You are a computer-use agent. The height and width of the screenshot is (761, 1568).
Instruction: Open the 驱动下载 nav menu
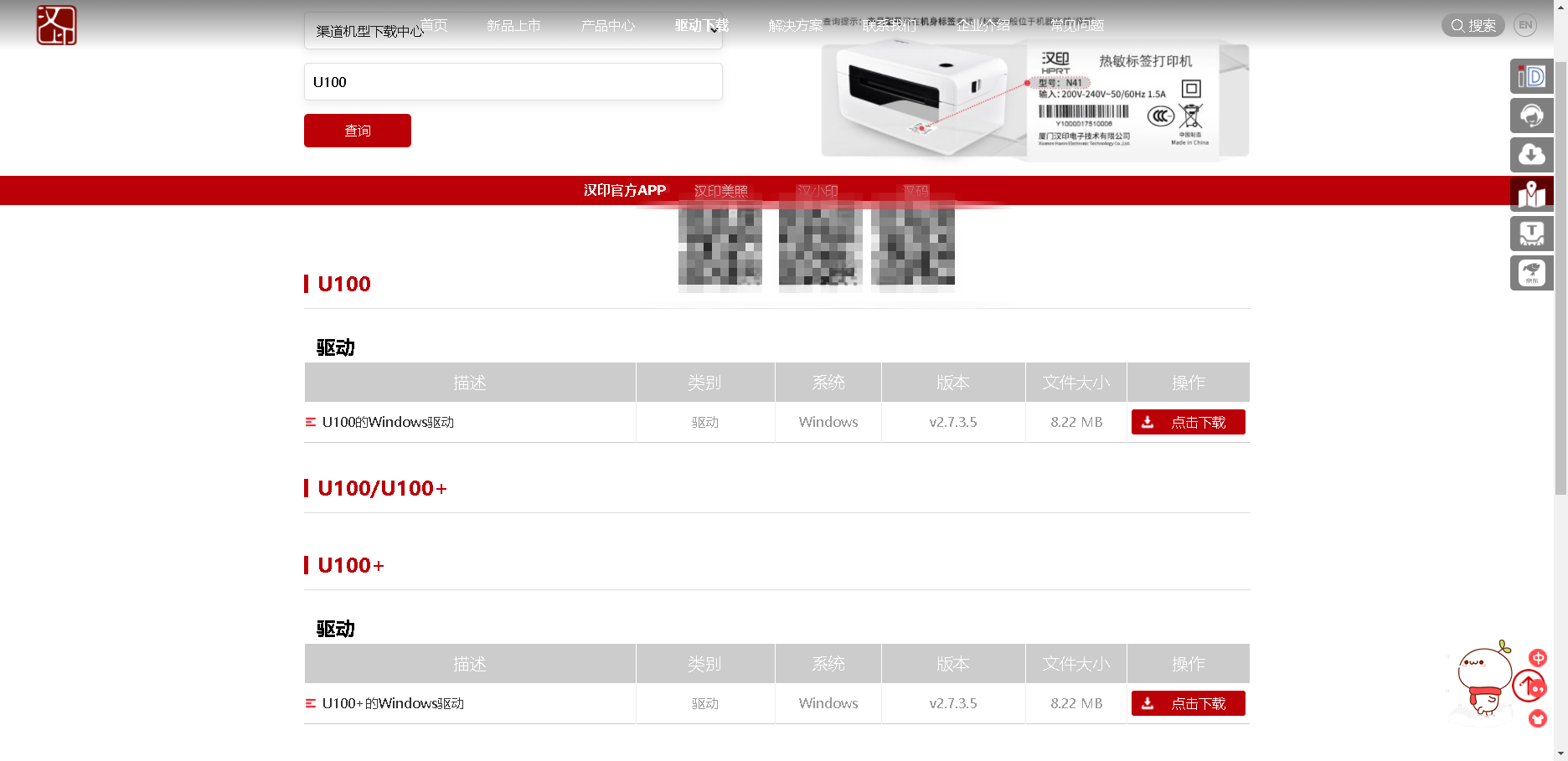702,25
